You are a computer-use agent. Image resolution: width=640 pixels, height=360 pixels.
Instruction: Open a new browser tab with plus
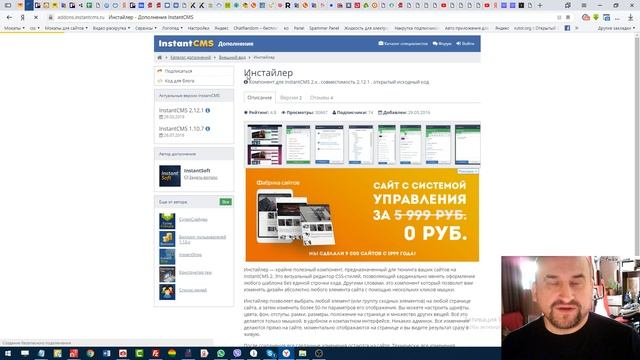(540, 5)
